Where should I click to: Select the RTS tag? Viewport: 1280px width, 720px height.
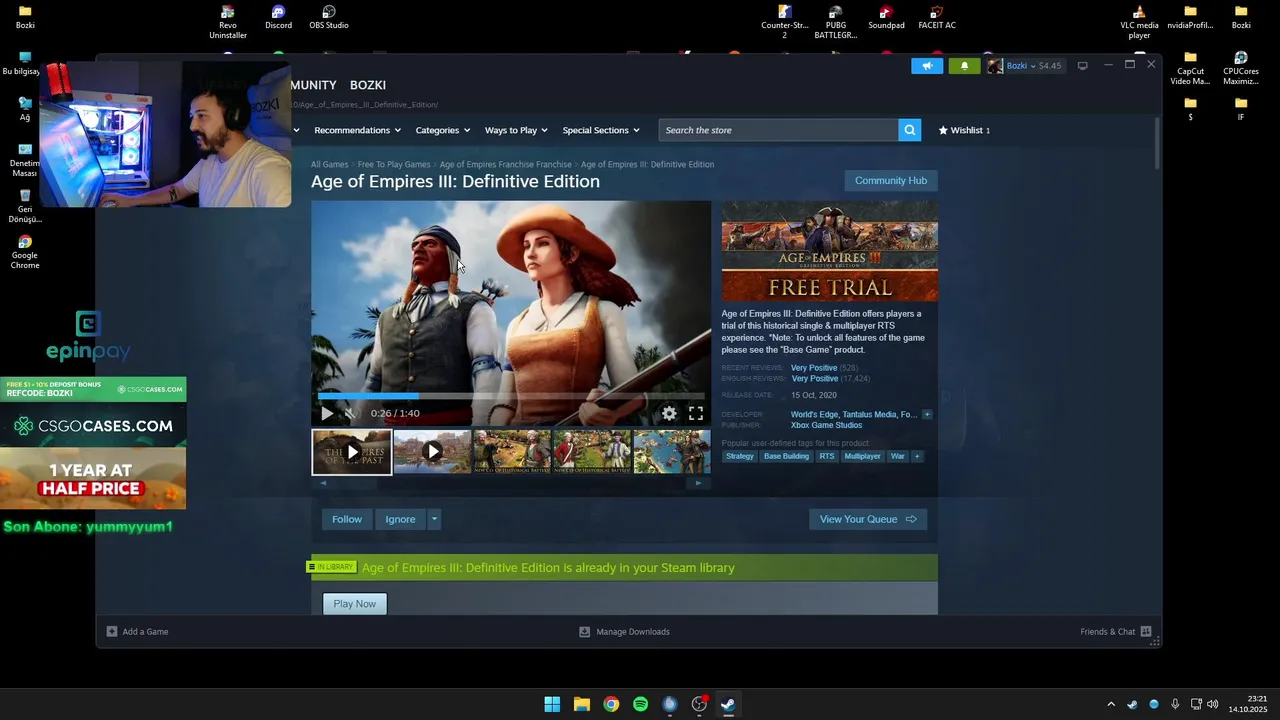[x=827, y=456]
